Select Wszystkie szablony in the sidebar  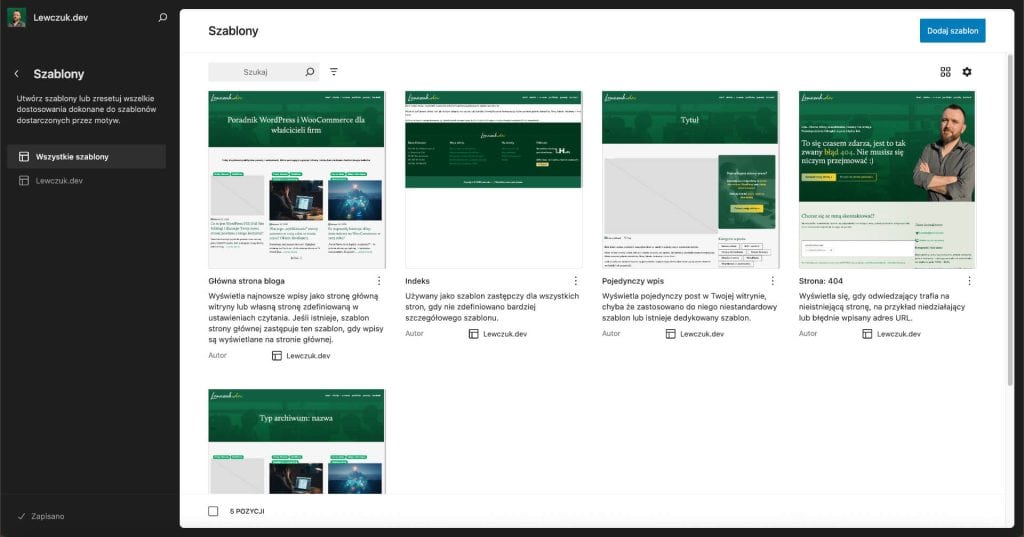[x=86, y=157]
